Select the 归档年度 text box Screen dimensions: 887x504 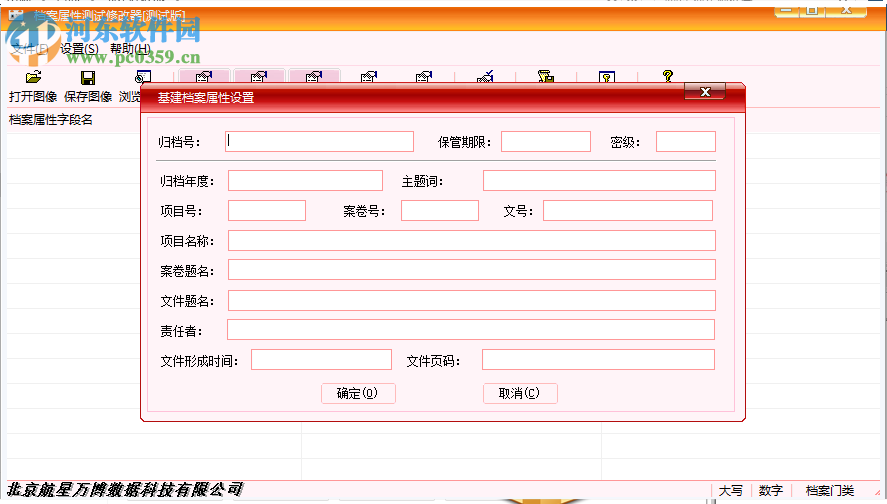[305, 180]
